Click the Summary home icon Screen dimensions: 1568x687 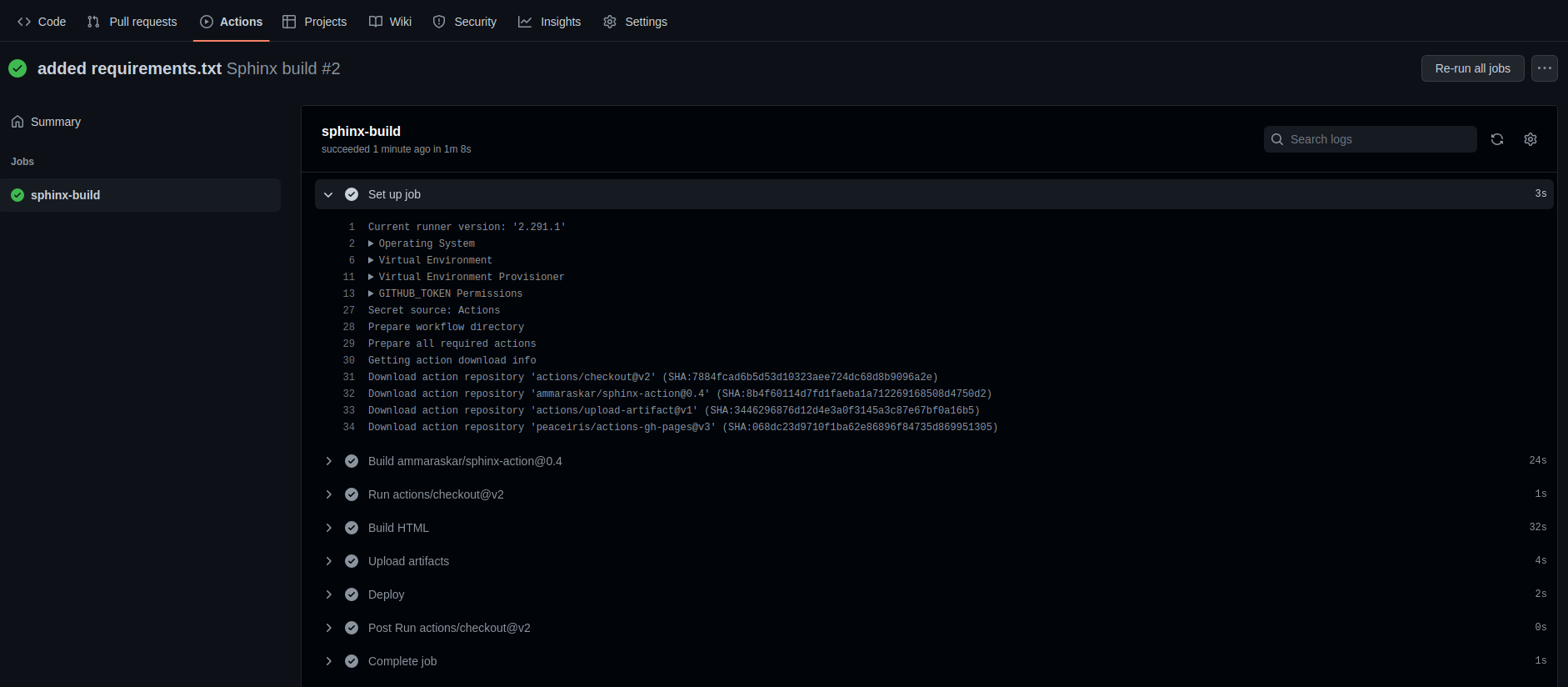[17, 122]
